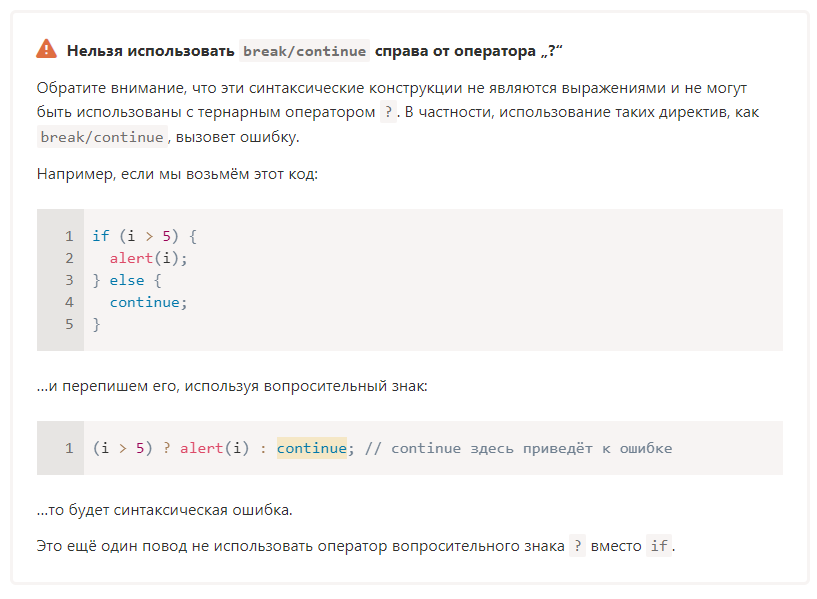Click the text 'Например, если мы возьмём этот код:'

[177, 174]
